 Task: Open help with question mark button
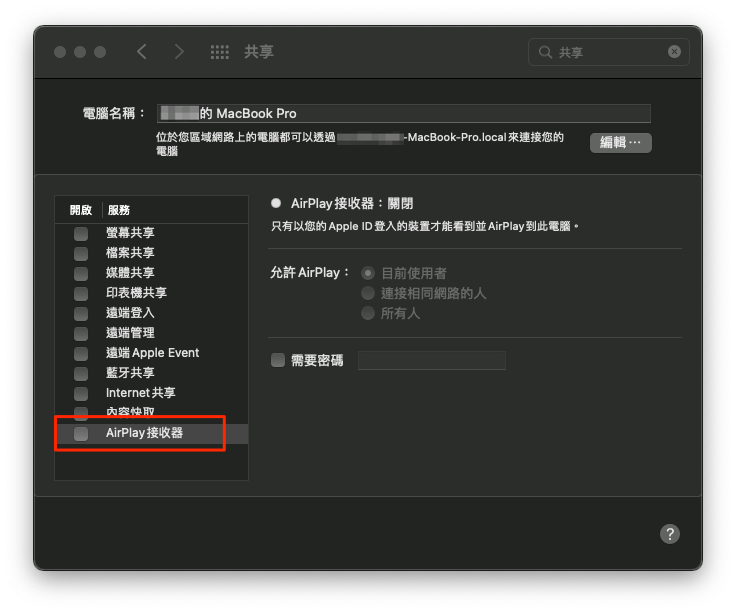[x=670, y=534]
